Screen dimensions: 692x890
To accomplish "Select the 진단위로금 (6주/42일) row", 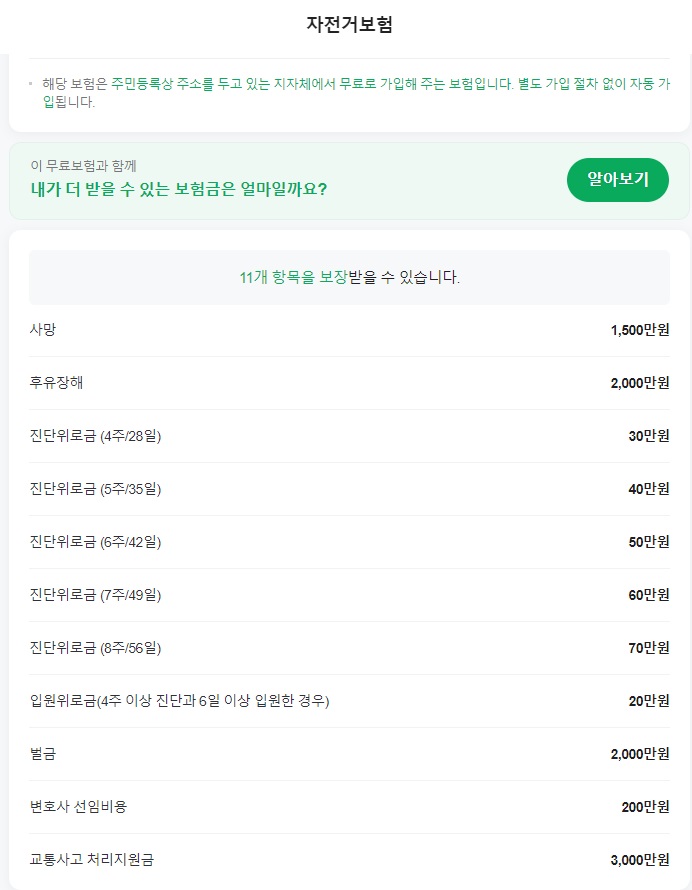I will point(345,541).
